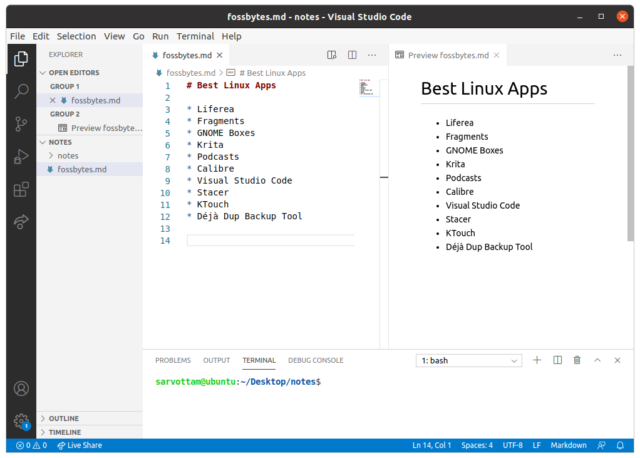Image resolution: width=640 pixels, height=458 pixels.
Task: Open the File menu
Action: click(x=18, y=36)
